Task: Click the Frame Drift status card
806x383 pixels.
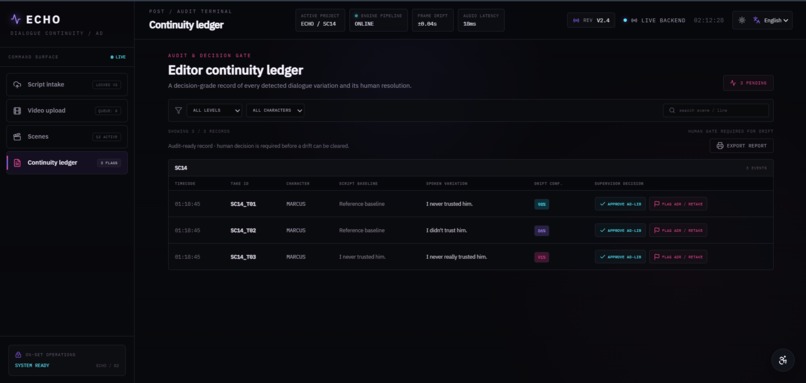Action: [433, 20]
